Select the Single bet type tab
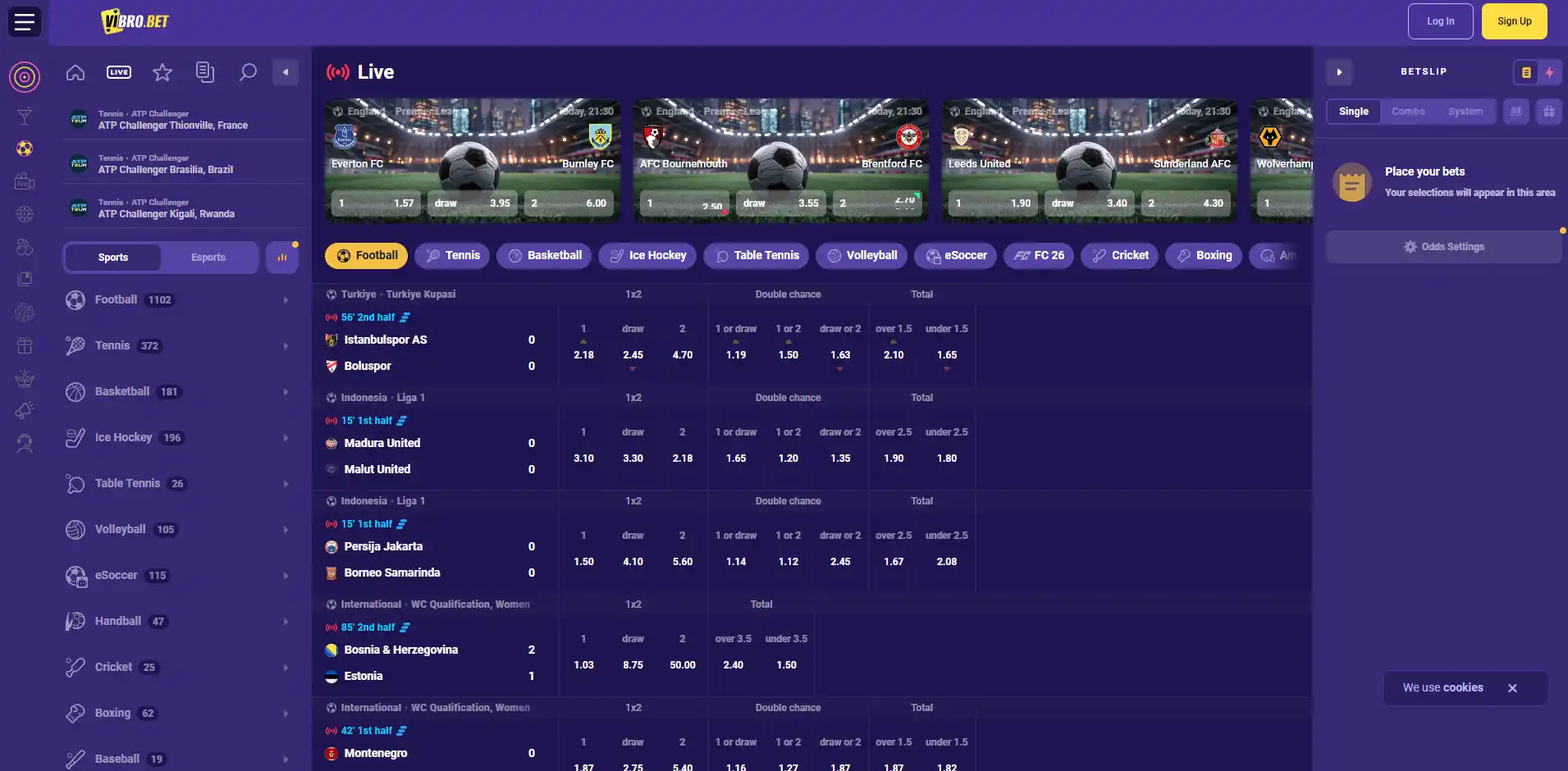The height and width of the screenshot is (771, 1568). 1354,112
